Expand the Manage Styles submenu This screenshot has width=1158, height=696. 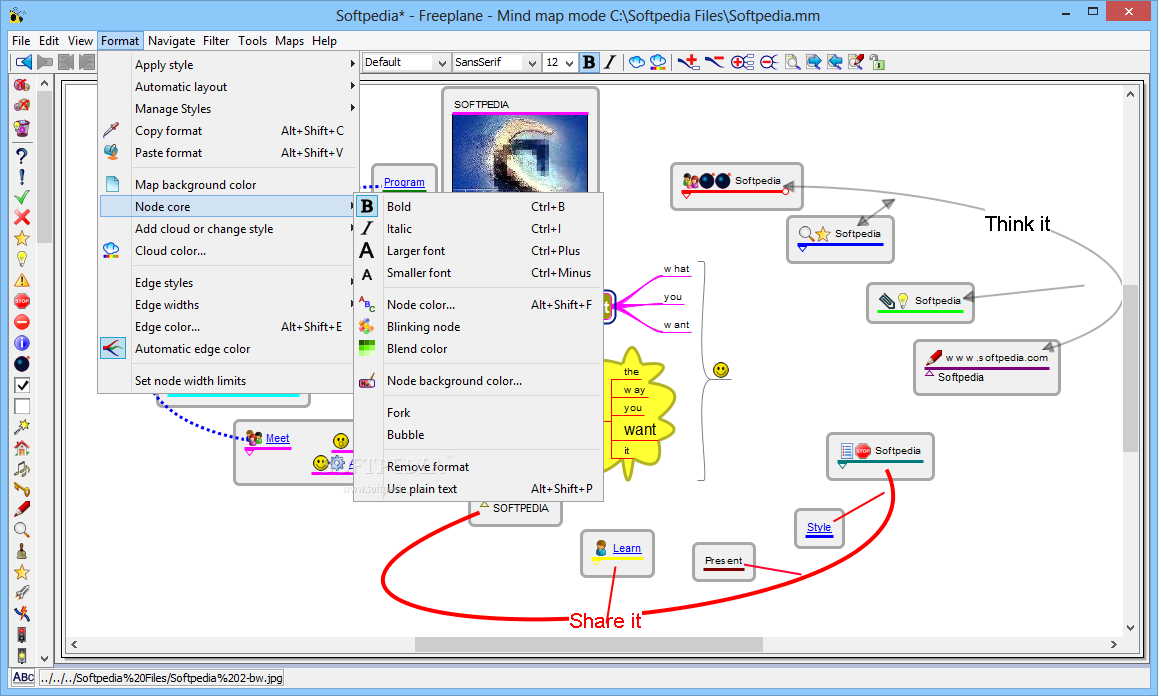(x=229, y=109)
